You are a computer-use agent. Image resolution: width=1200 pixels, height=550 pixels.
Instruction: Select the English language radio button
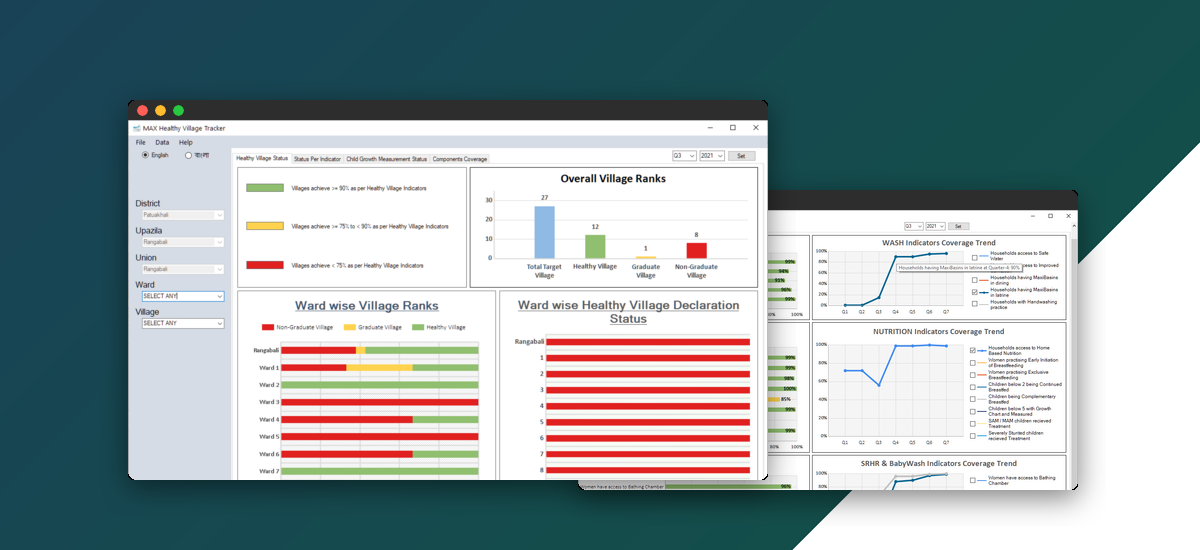pyautogui.click(x=145, y=155)
